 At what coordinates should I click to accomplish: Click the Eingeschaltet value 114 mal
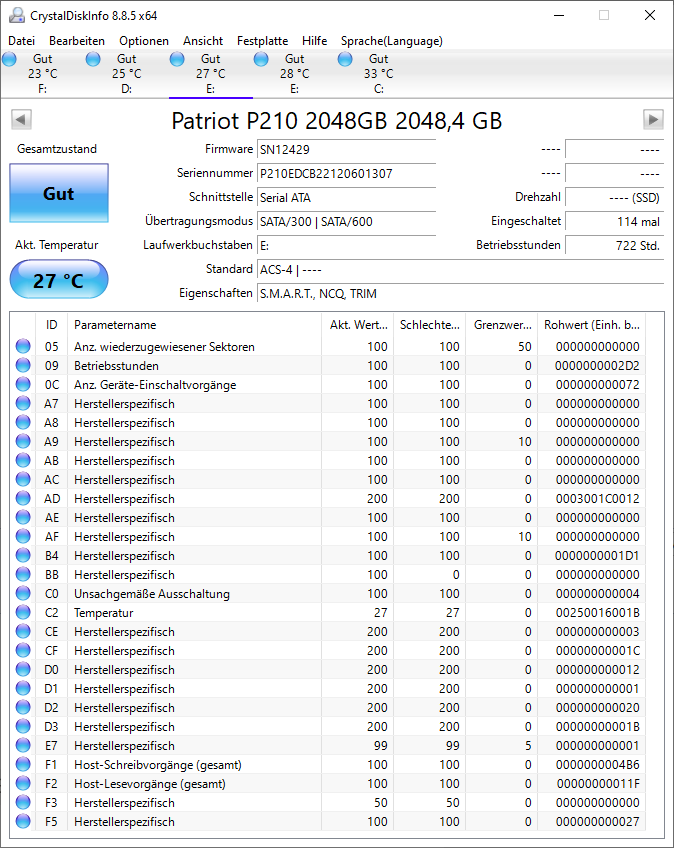click(x=614, y=221)
